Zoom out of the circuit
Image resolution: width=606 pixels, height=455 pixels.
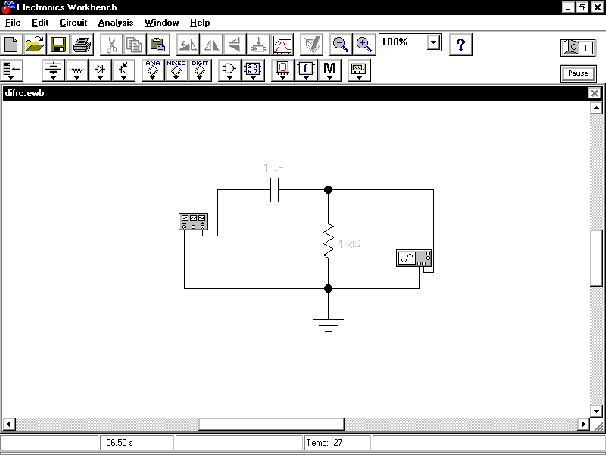[x=340, y=44]
